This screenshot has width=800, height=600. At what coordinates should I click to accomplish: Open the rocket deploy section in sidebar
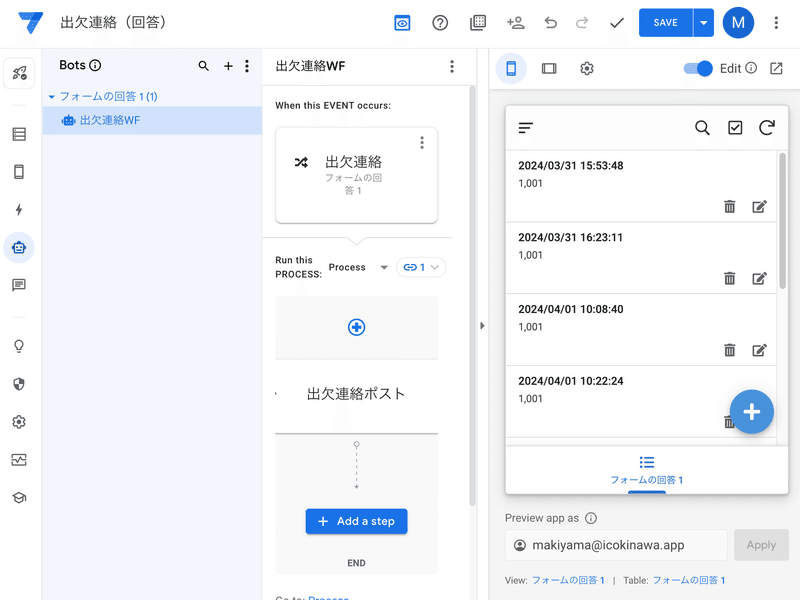[19, 73]
